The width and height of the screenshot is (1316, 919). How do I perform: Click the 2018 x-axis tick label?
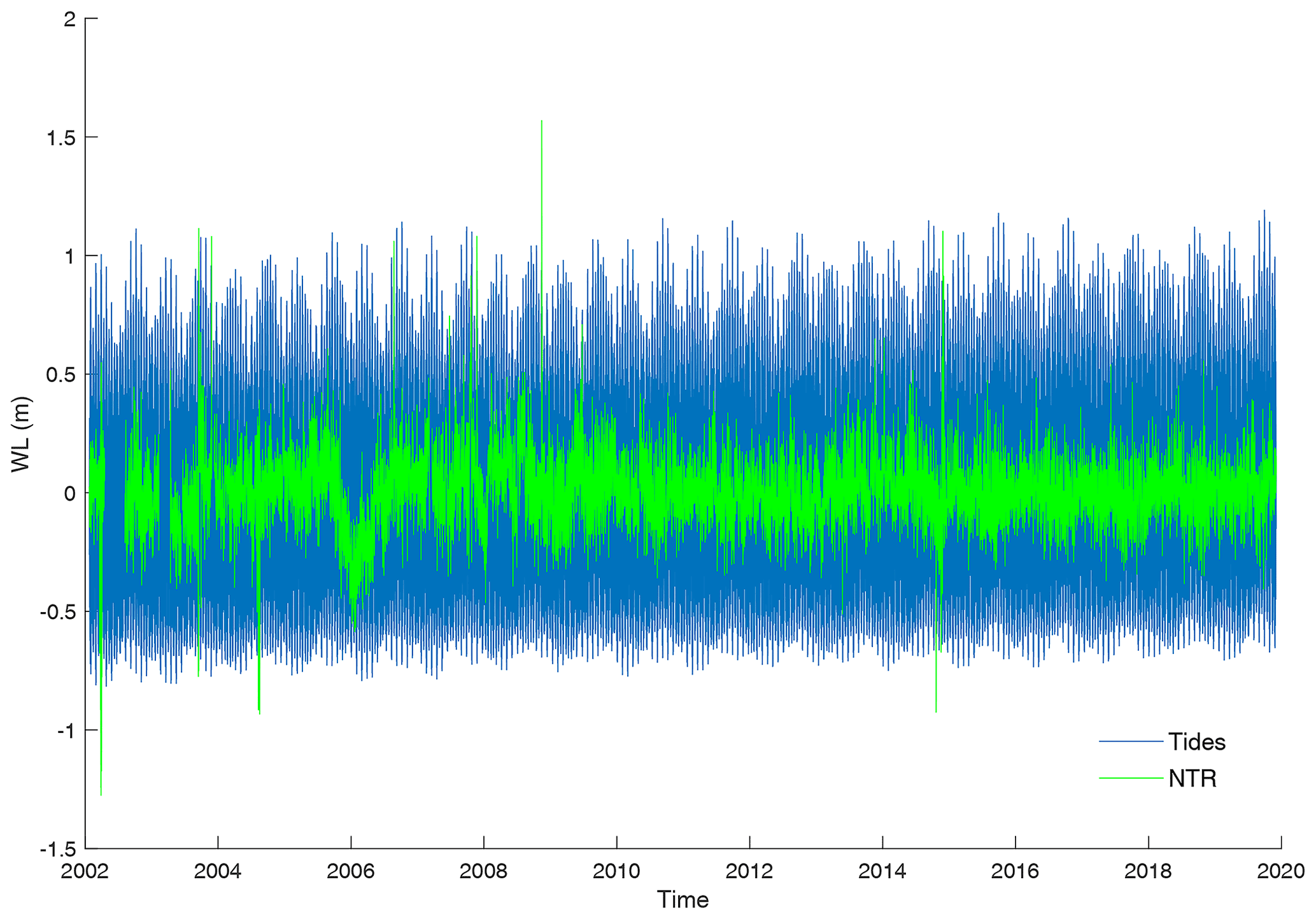pos(1148,872)
